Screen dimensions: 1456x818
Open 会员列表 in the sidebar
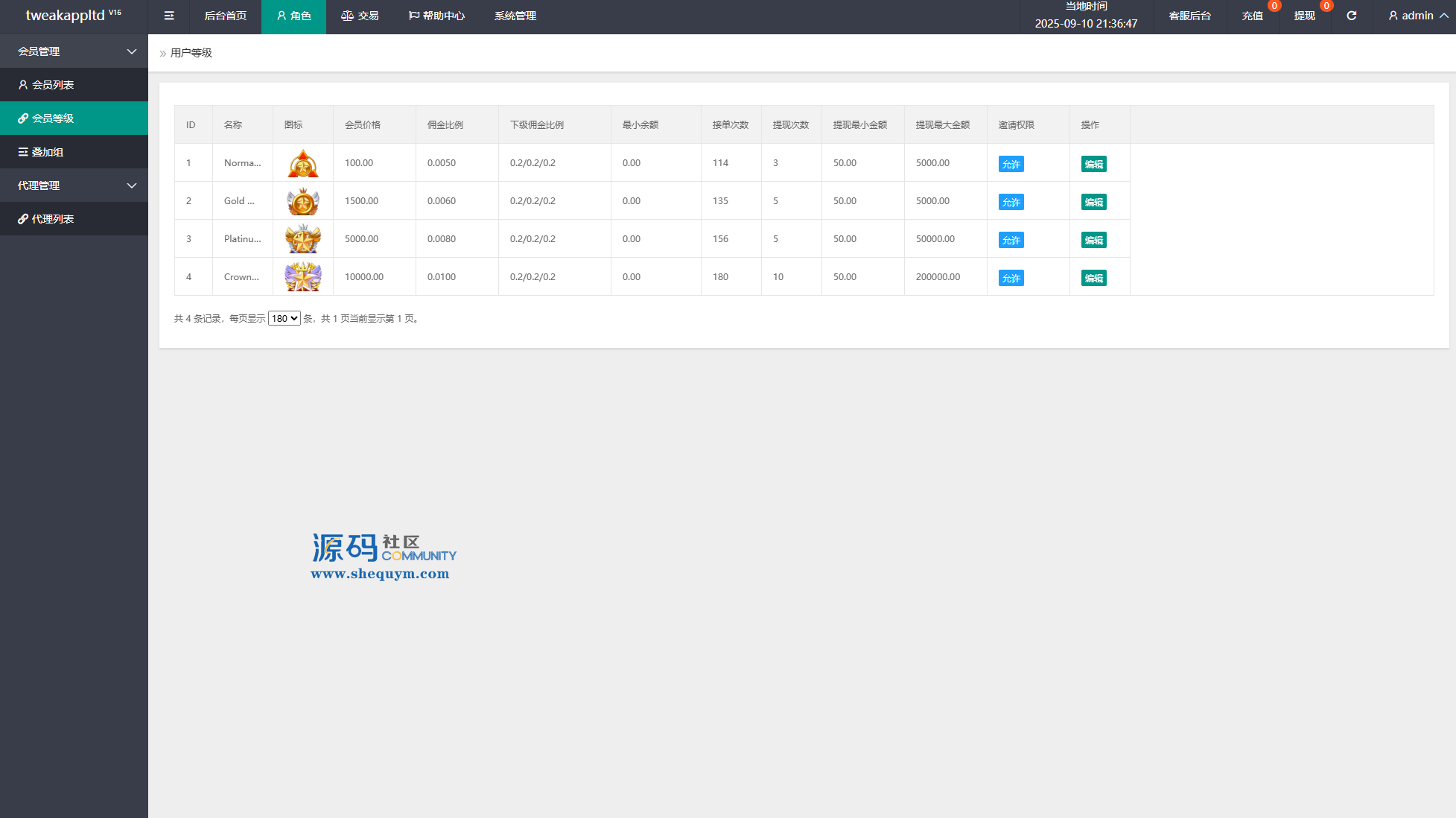pyautogui.click(x=53, y=85)
